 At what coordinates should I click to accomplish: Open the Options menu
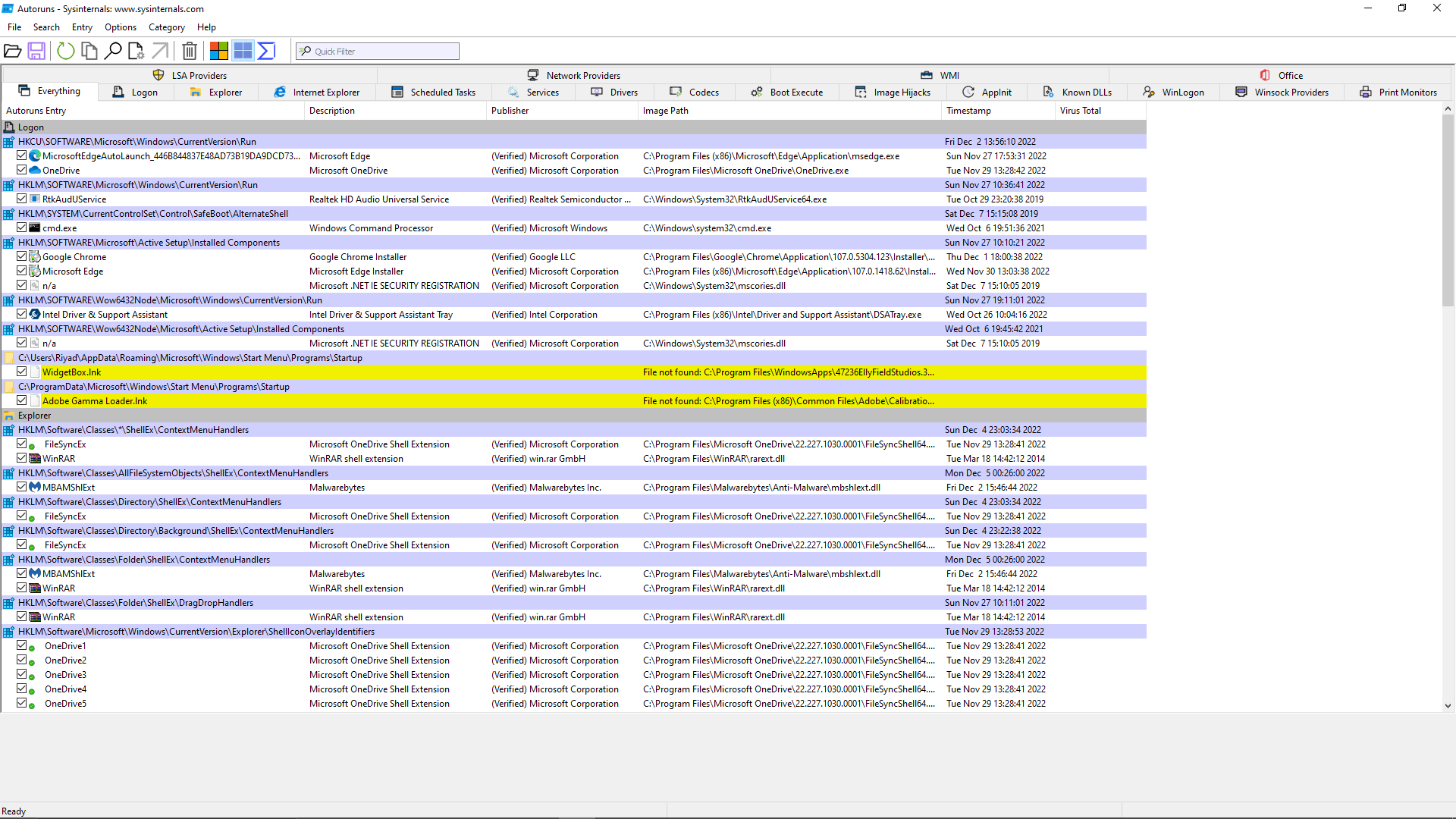(x=121, y=27)
